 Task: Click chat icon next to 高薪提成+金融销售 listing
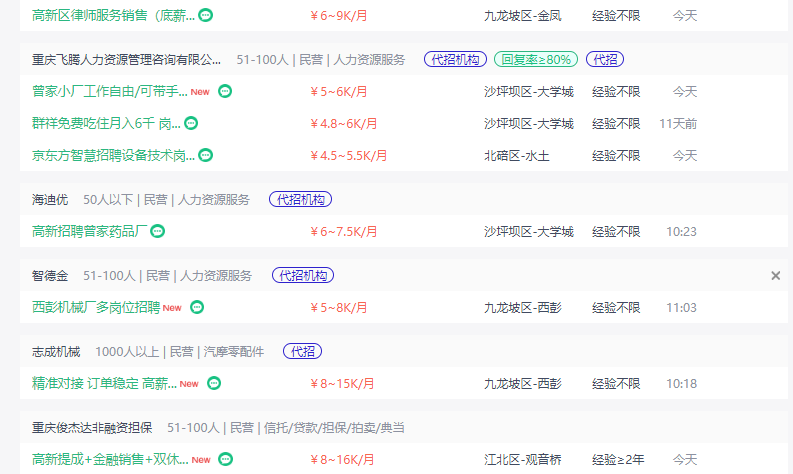click(226, 459)
